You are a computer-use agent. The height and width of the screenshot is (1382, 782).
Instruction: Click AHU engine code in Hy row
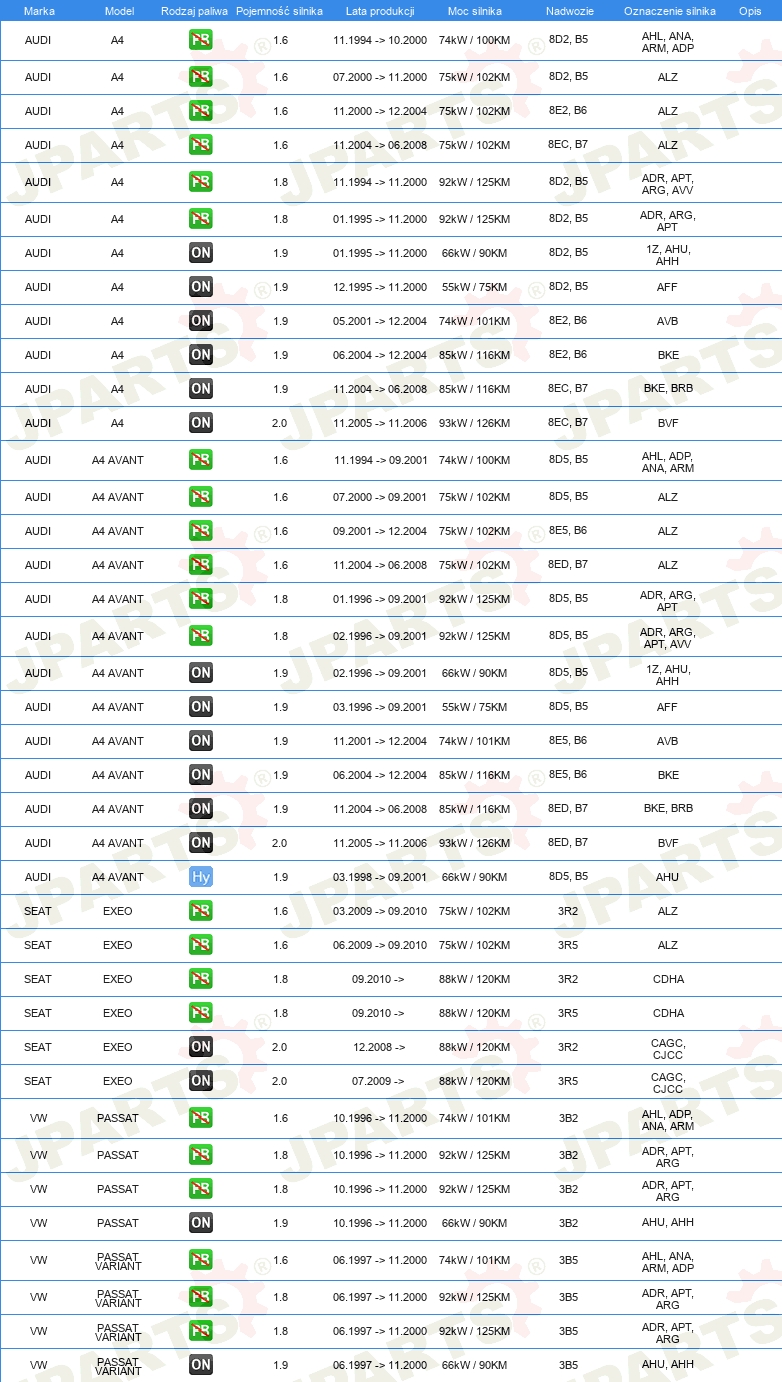tap(667, 877)
